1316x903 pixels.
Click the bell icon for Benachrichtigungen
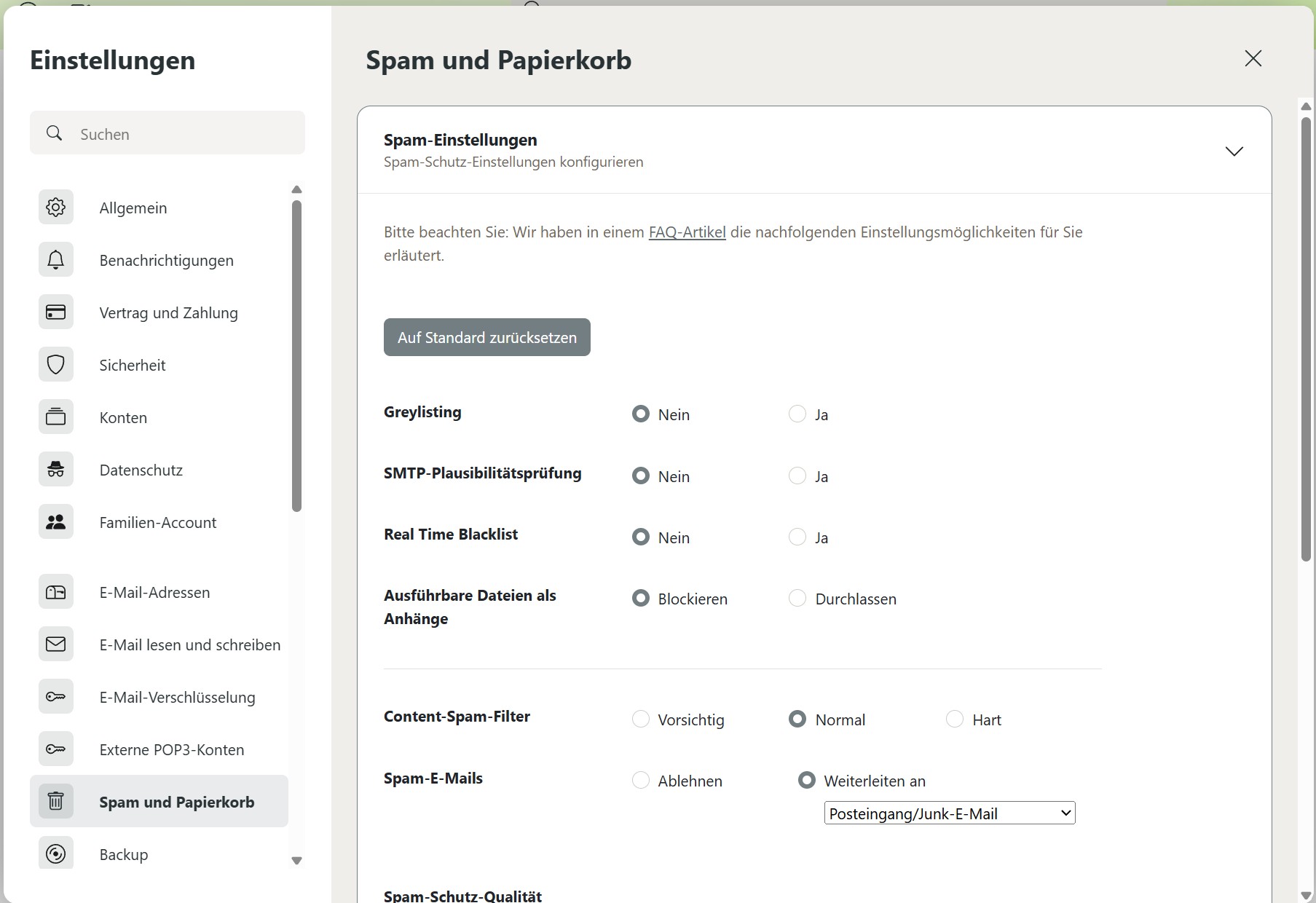[x=56, y=260]
